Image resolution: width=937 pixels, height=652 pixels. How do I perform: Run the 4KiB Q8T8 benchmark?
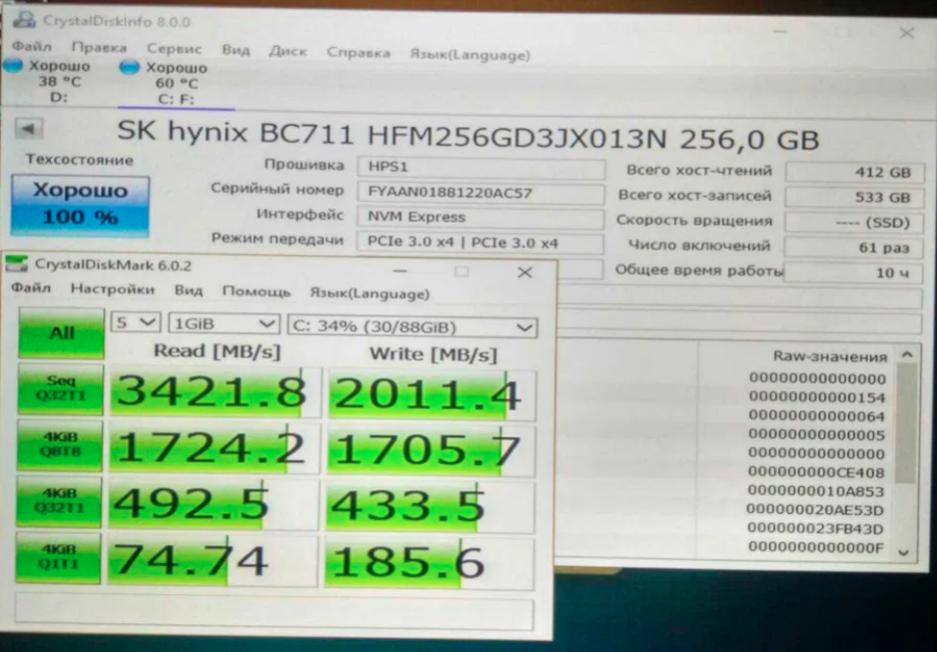pyautogui.click(x=59, y=444)
